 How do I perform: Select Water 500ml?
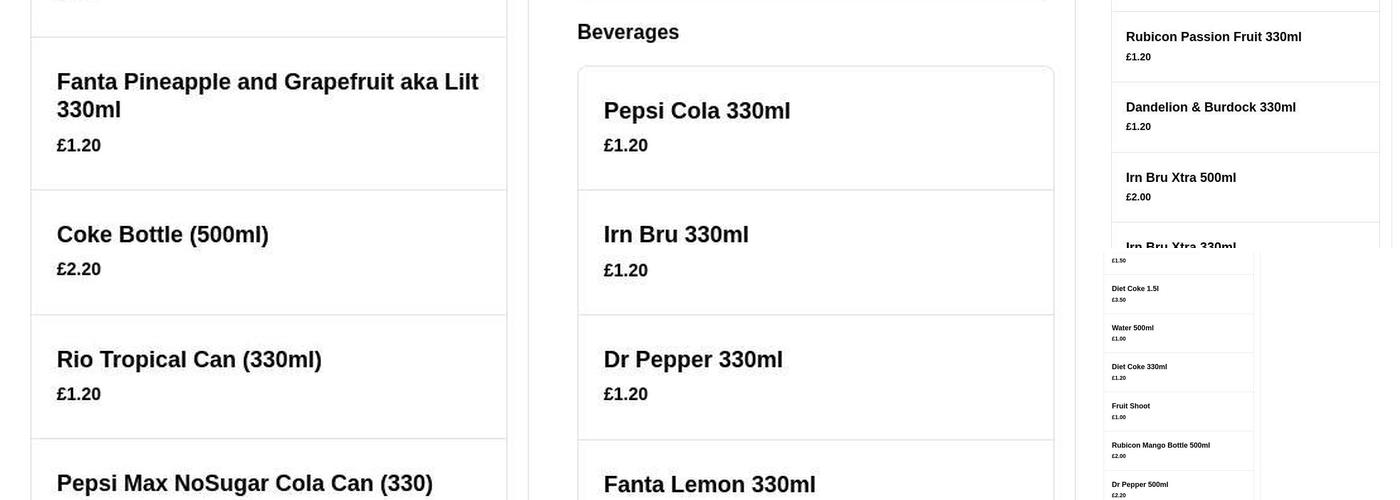(x=1132, y=328)
